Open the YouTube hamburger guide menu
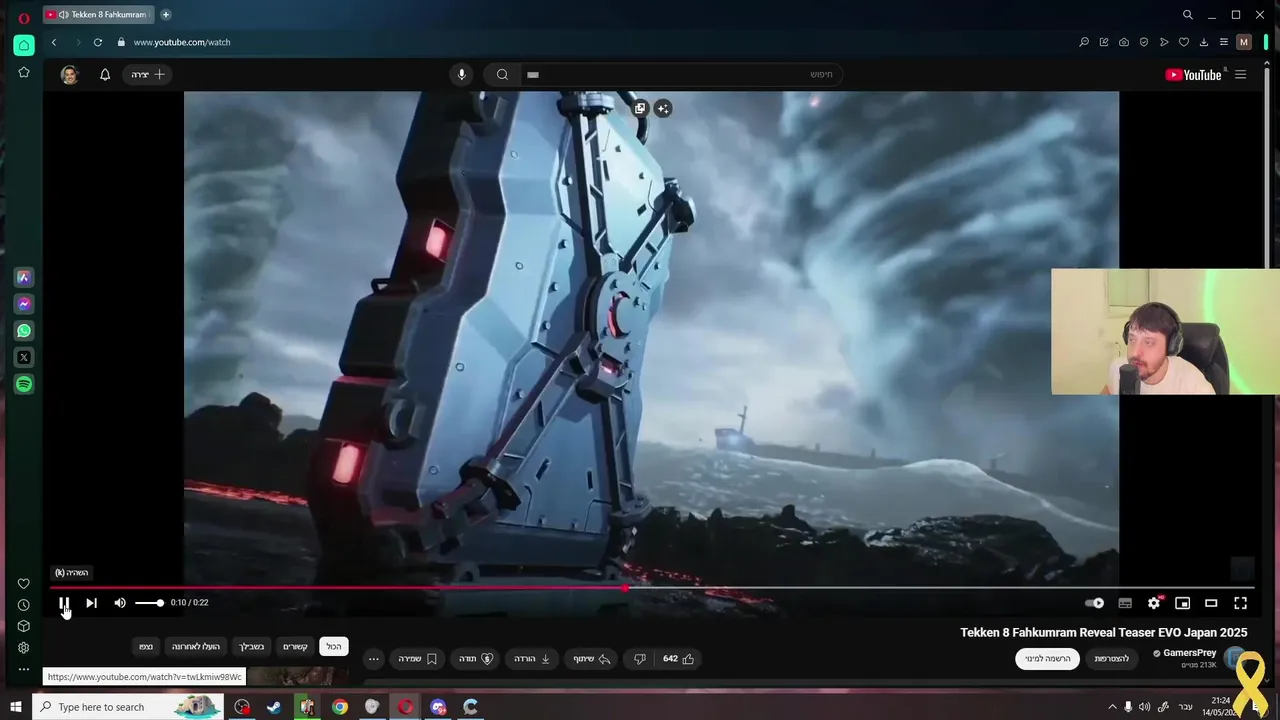The image size is (1280, 720). [x=1240, y=75]
